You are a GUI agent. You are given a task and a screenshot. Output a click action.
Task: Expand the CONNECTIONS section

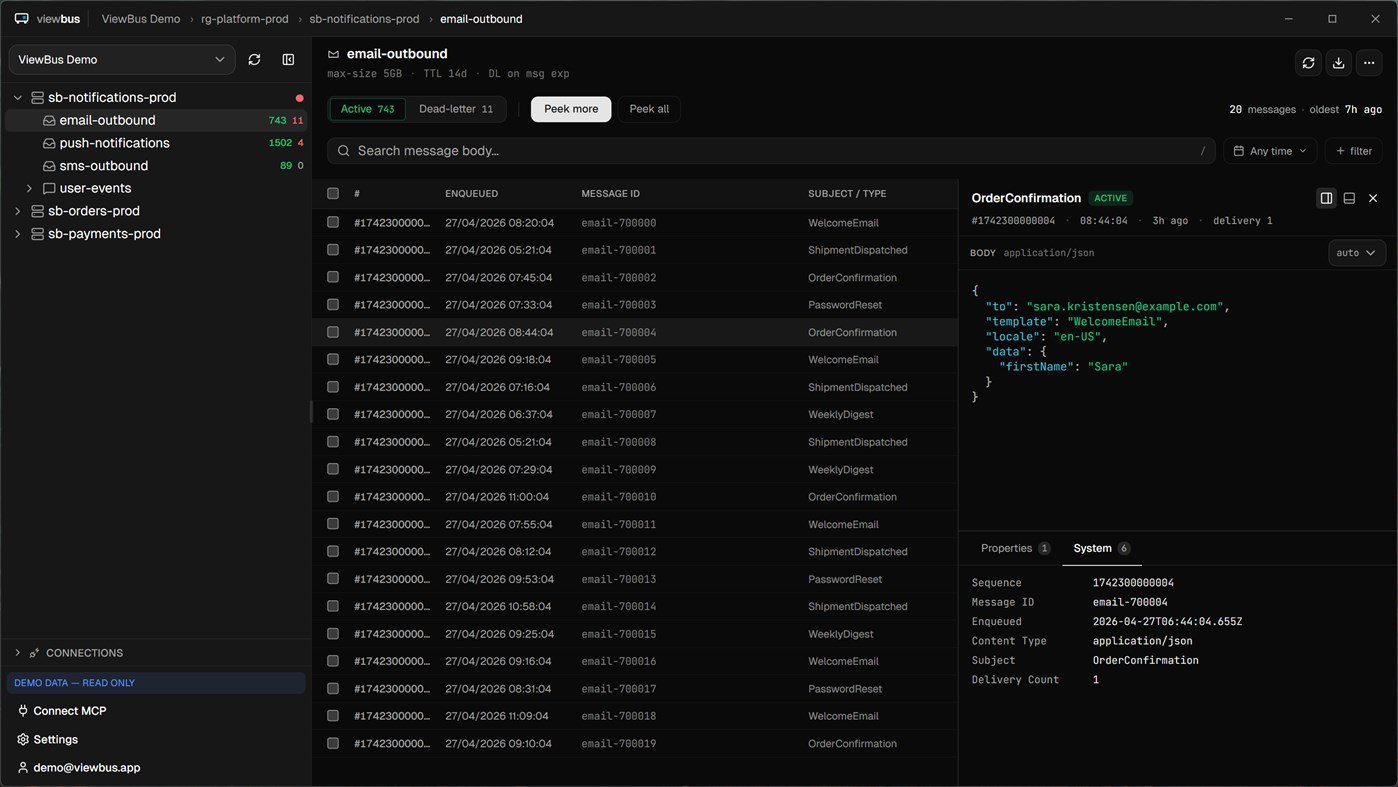(x=17, y=653)
